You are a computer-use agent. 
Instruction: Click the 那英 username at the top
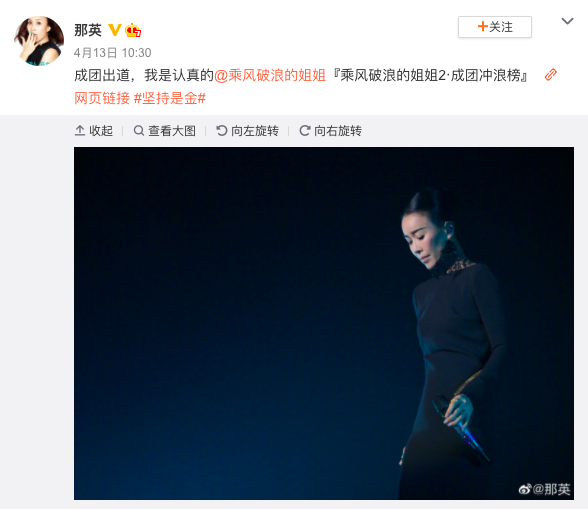point(88,30)
